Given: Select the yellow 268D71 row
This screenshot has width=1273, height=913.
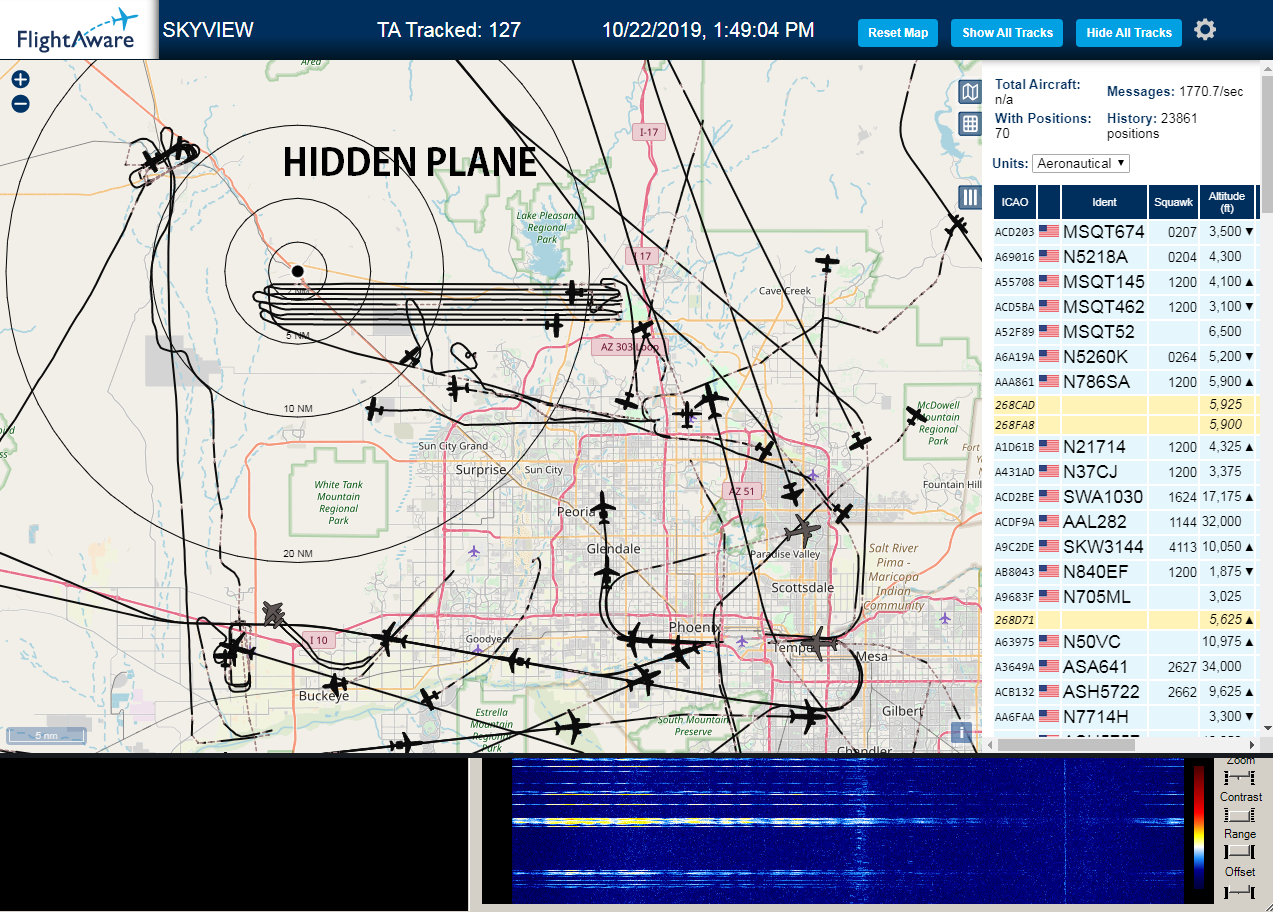Looking at the screenshot, I should pyautogui.click(x=1125, y=620).
